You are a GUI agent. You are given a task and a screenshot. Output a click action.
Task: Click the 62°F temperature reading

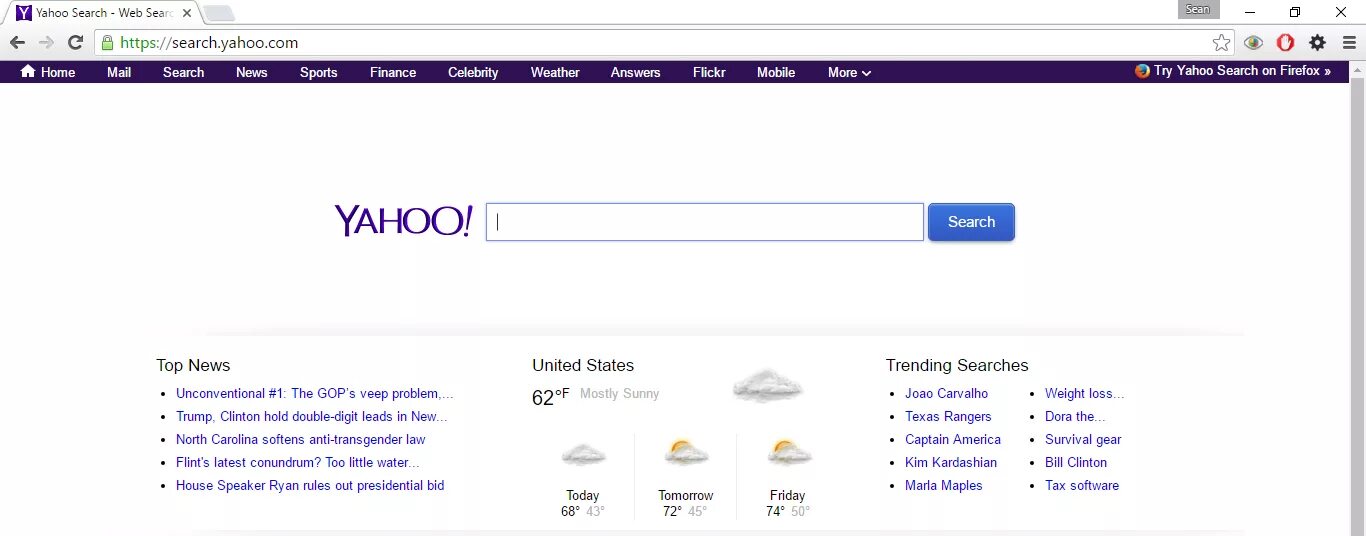[x=551, y=396]
